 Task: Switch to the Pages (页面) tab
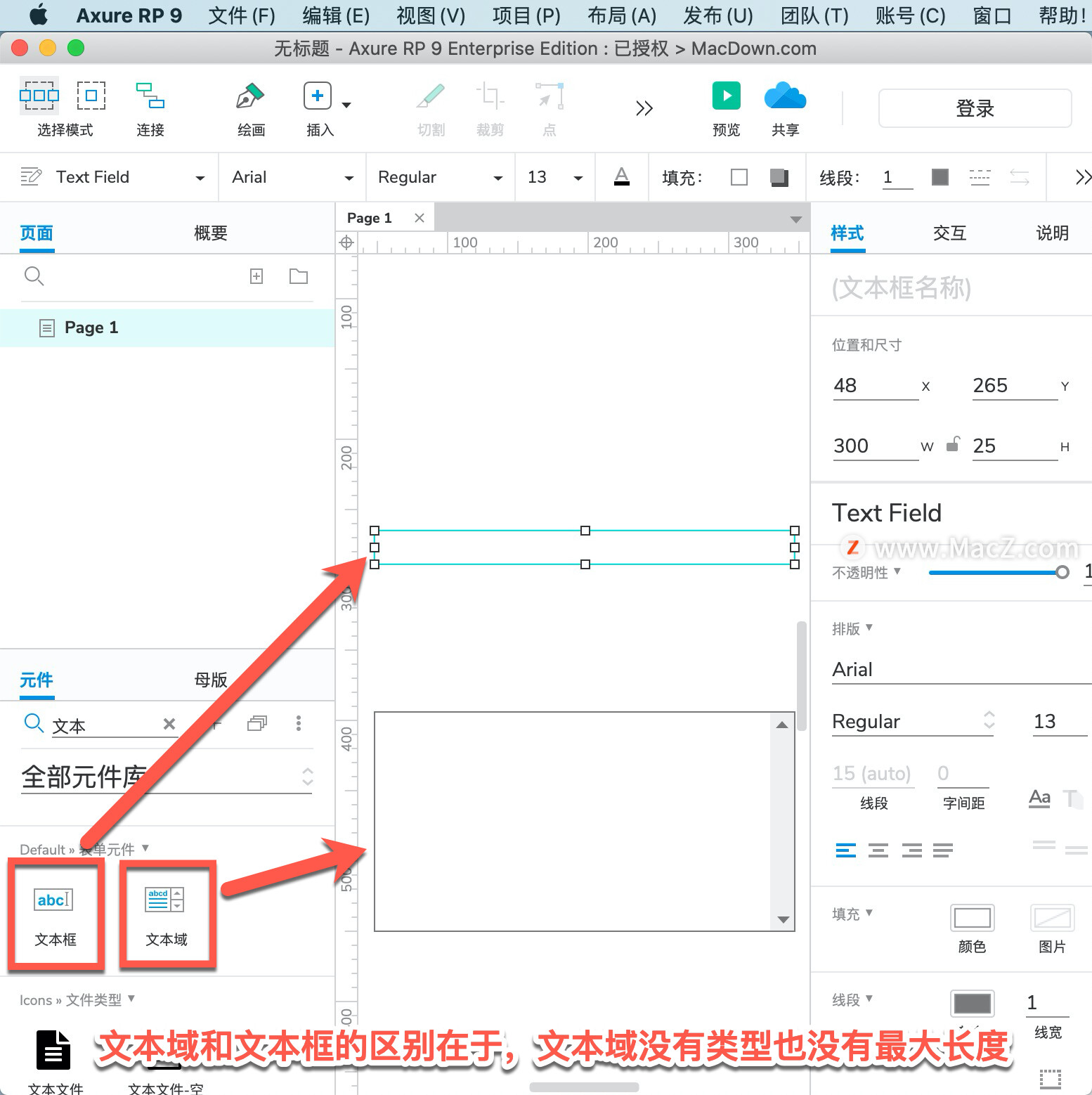(x=37, y=233)
